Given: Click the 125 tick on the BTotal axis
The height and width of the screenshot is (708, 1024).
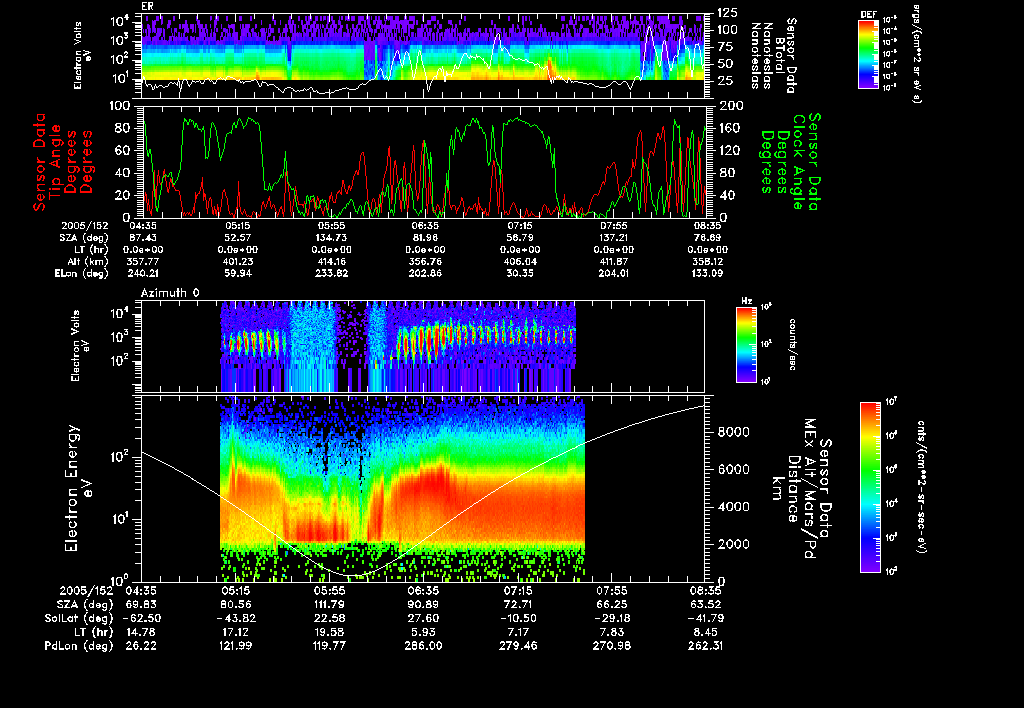Looking at the screenshot, I should (x=728, y=13).
